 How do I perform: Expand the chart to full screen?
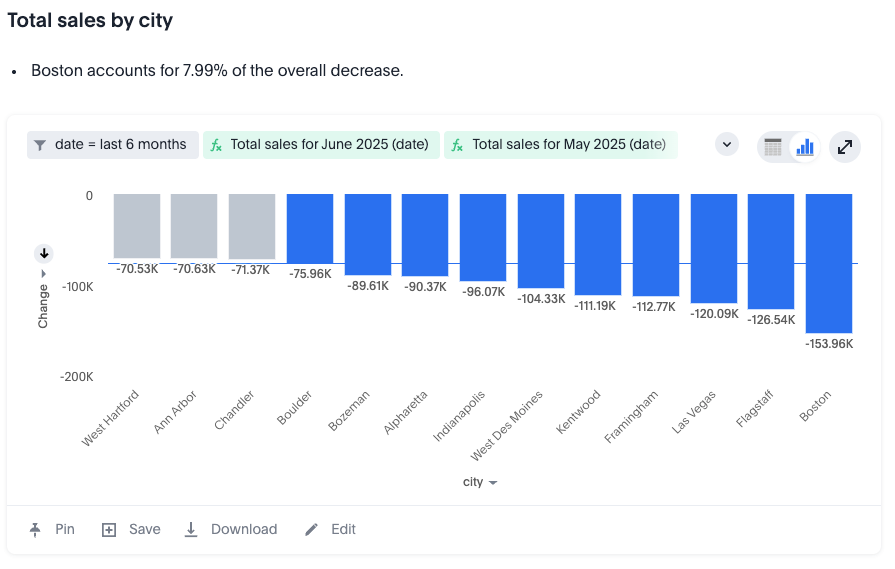coord(845,147)
